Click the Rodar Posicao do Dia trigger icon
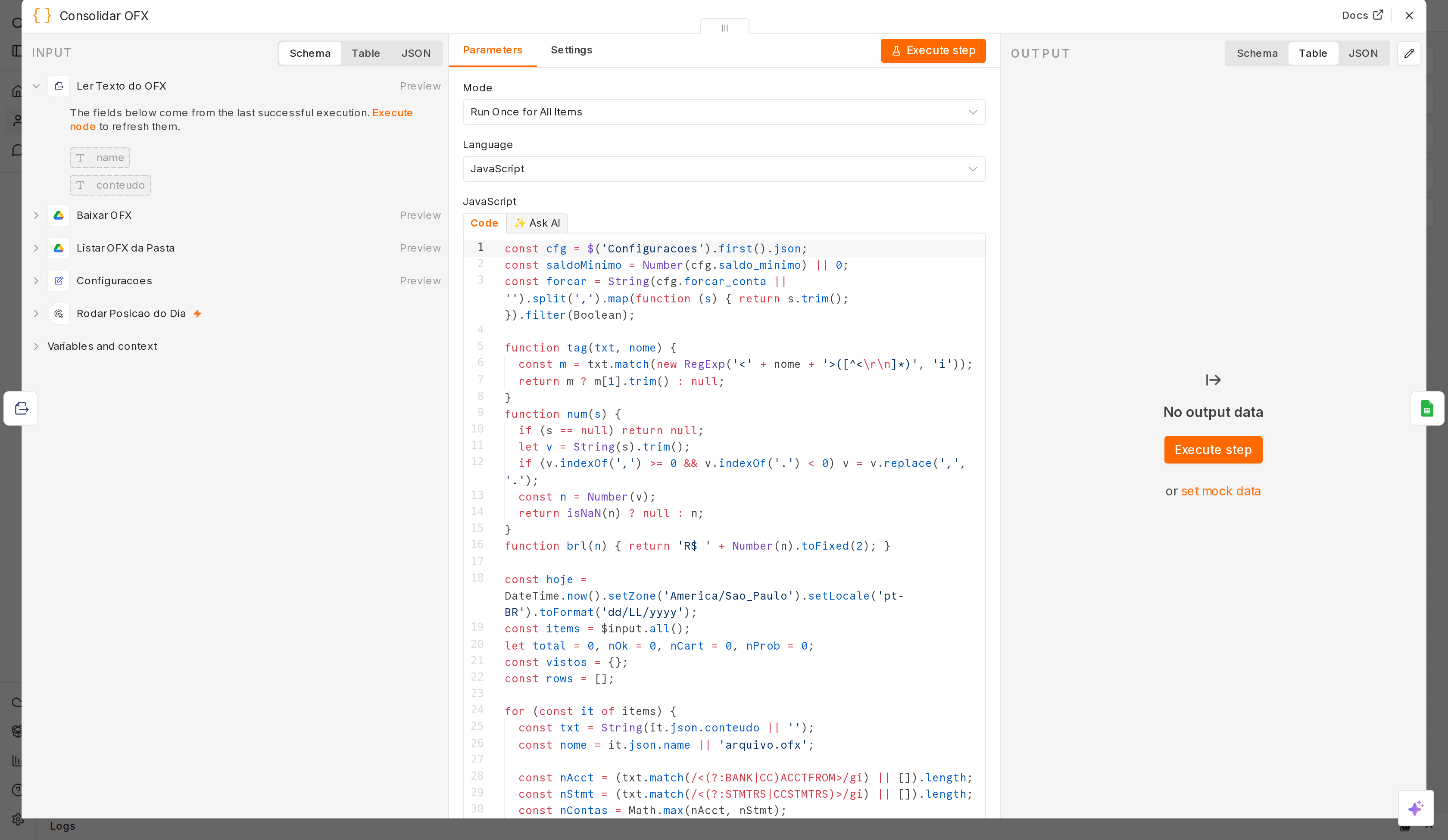The width and height of the screenshot is (1448, 840). click(x=59, y=314)
